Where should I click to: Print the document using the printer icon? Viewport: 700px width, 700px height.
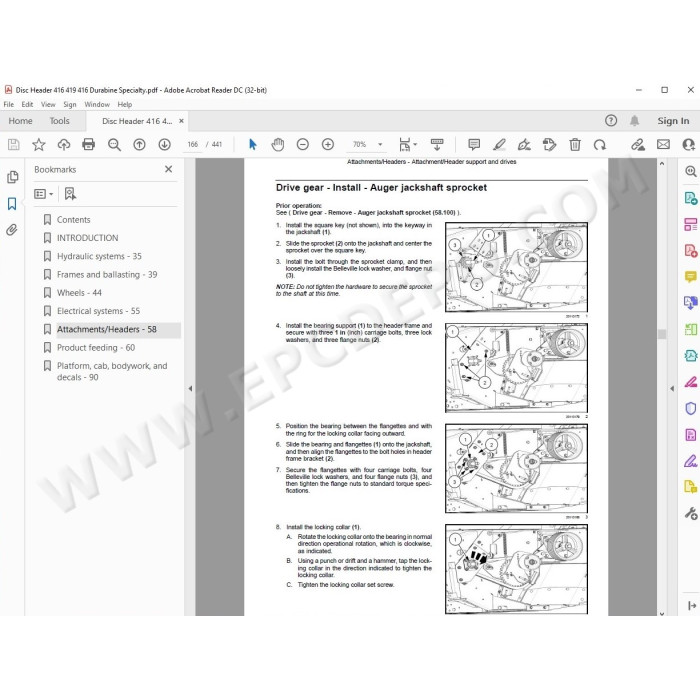89,145
